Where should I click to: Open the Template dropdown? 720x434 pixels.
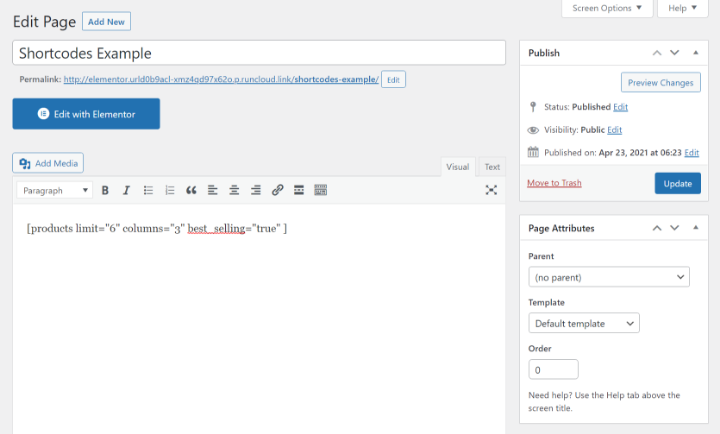pos(583,323)
